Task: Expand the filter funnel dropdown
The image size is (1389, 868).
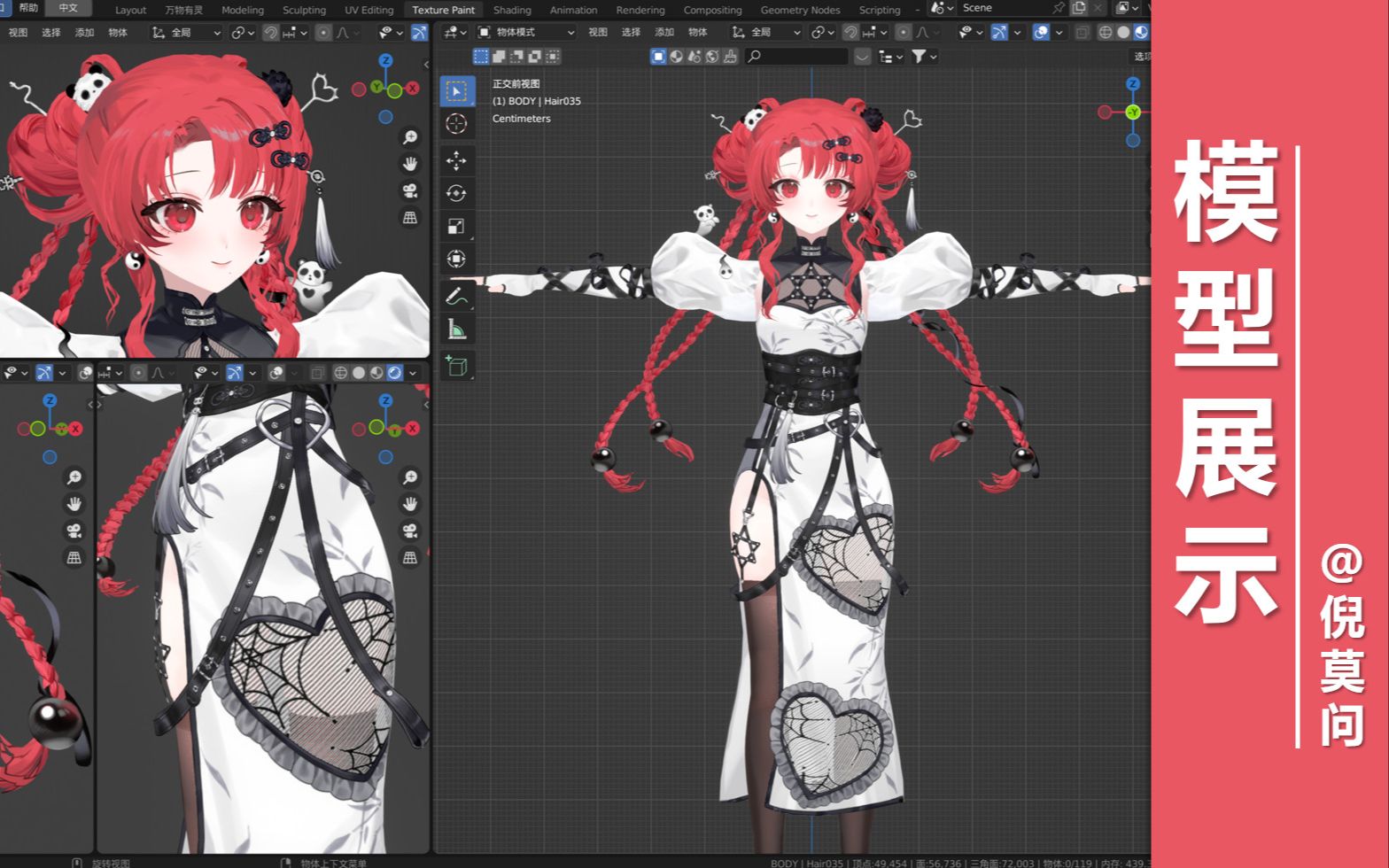Action: click(924, 57)
